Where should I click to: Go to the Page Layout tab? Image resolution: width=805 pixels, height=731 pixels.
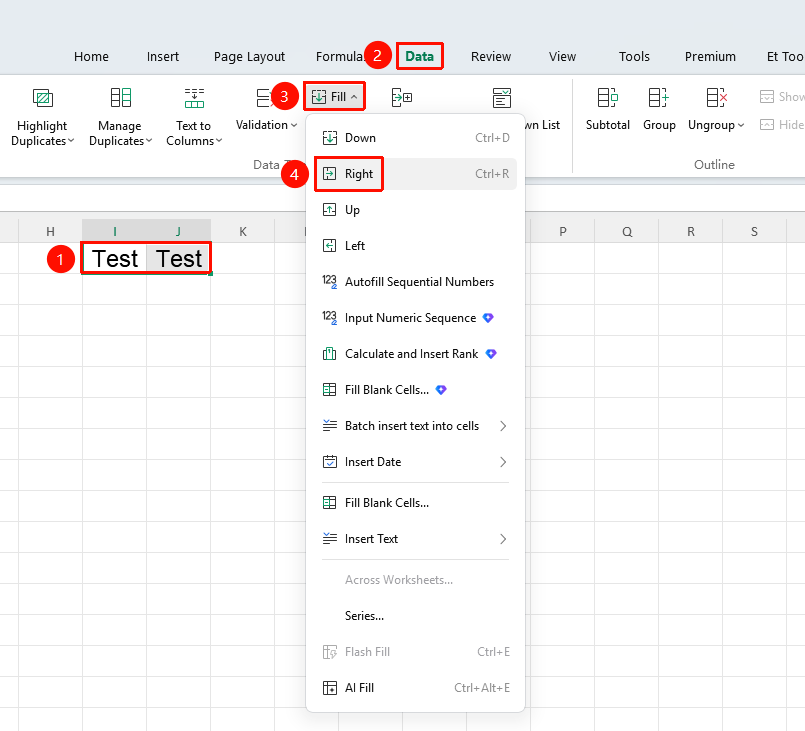pos(250,56)
